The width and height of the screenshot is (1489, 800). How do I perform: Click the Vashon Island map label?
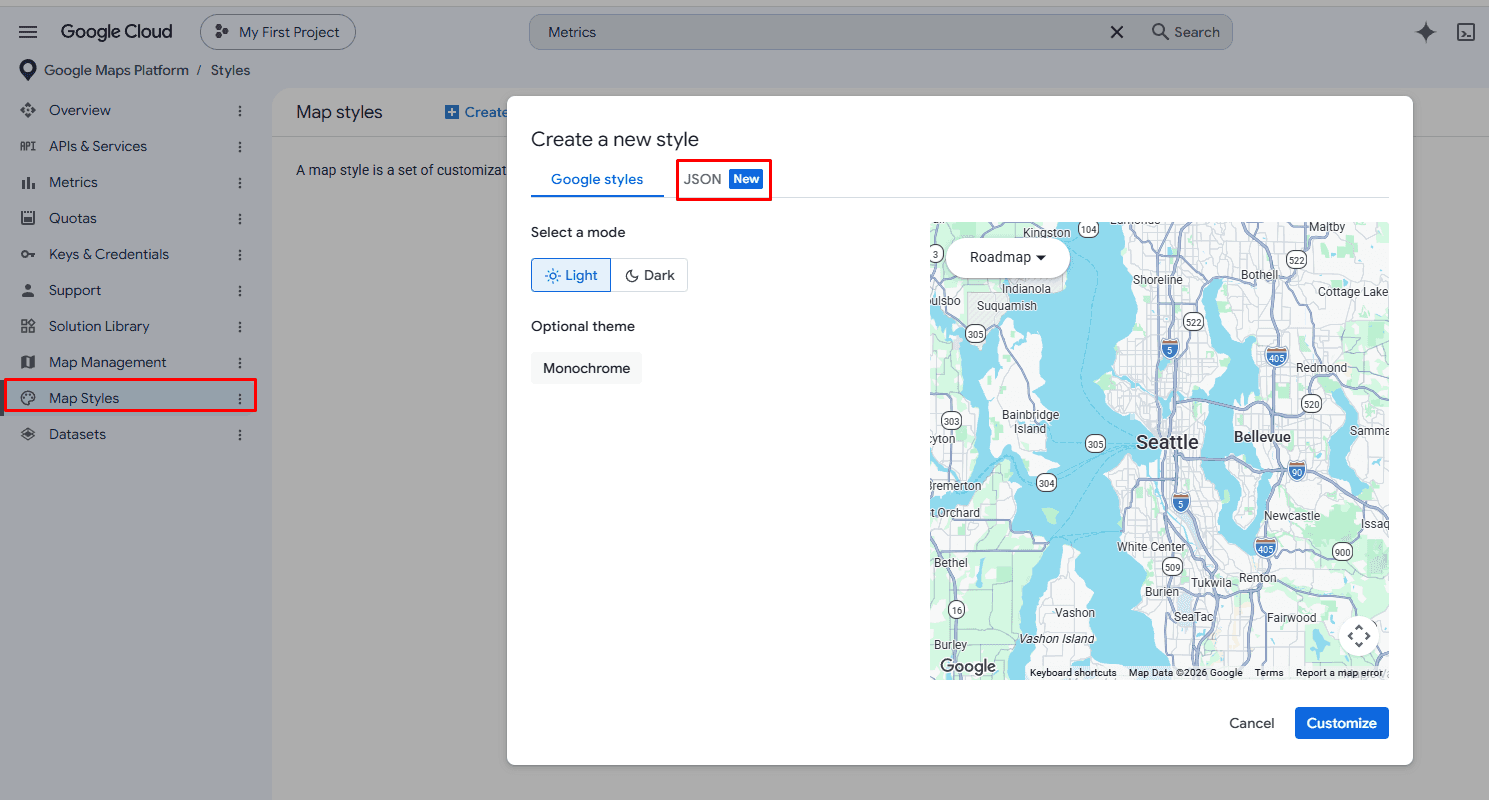pos(1058,639)
